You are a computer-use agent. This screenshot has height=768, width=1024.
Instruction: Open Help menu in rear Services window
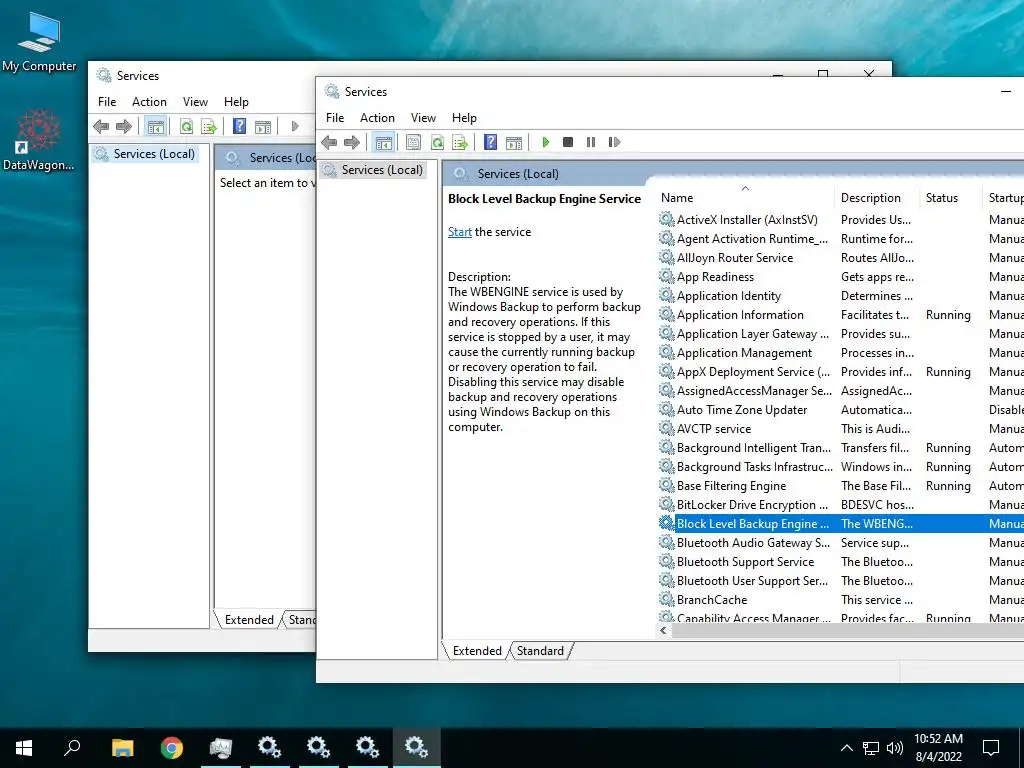point(236,101)
